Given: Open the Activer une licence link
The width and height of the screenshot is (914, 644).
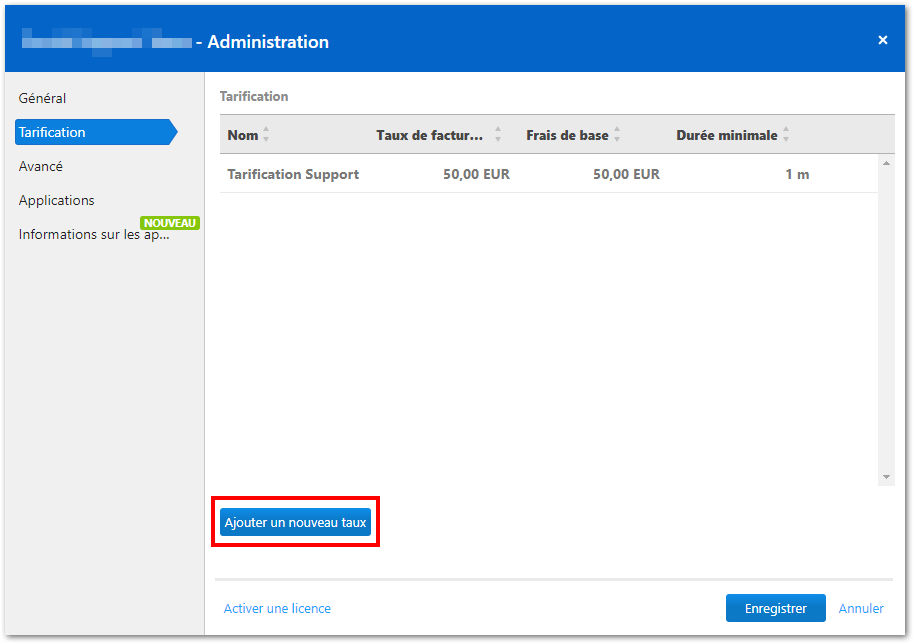Looking at the screenshot, I should tap(277, 608).
